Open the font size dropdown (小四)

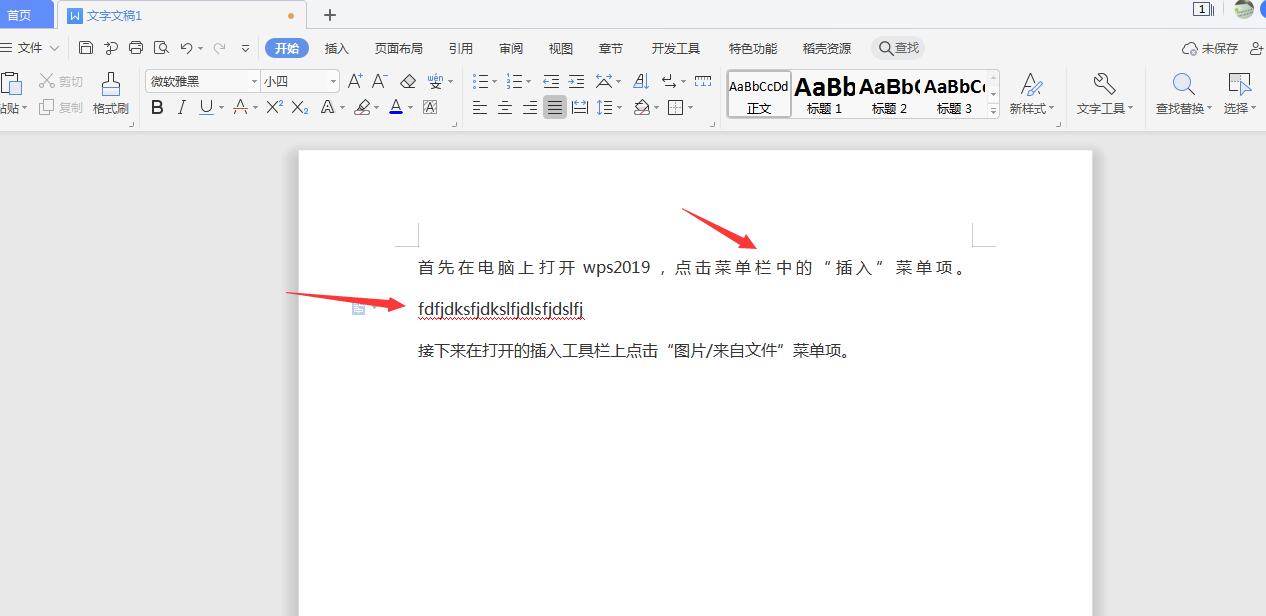click(333, 81)
